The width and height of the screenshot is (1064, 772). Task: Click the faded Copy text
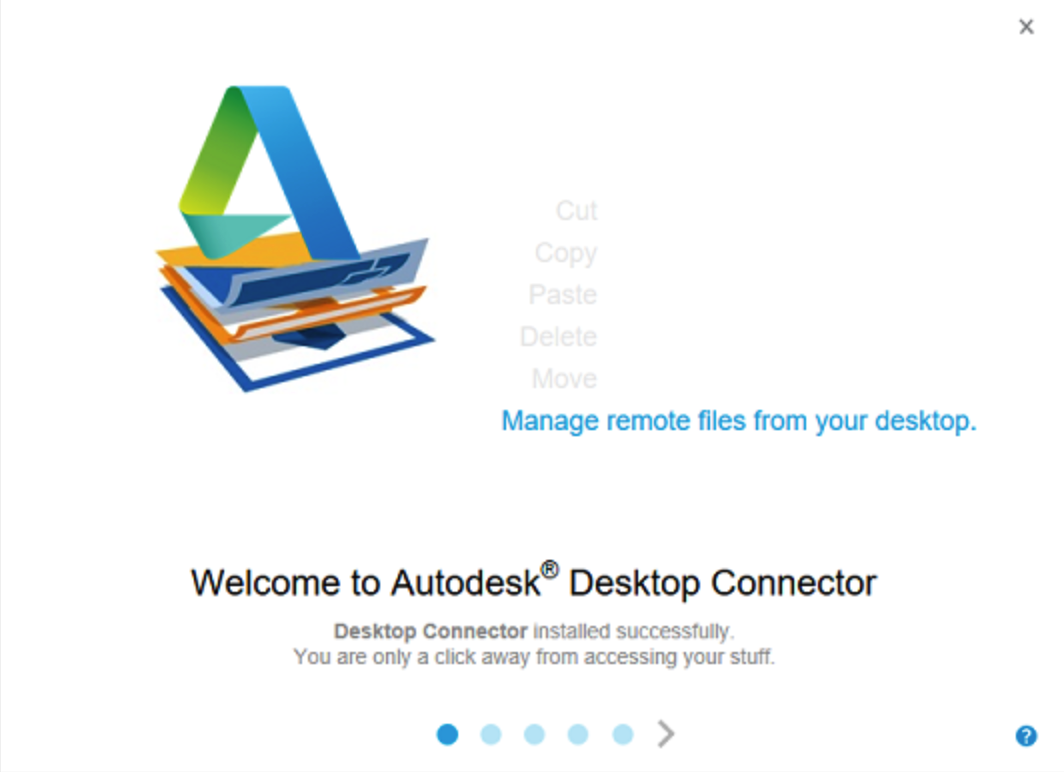tap(566, 253)
